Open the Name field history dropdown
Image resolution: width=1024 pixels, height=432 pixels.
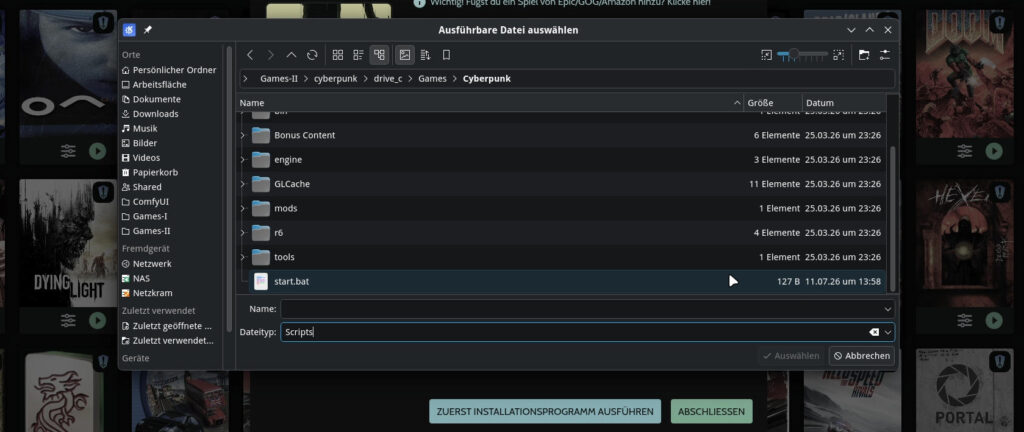(888, 309)
